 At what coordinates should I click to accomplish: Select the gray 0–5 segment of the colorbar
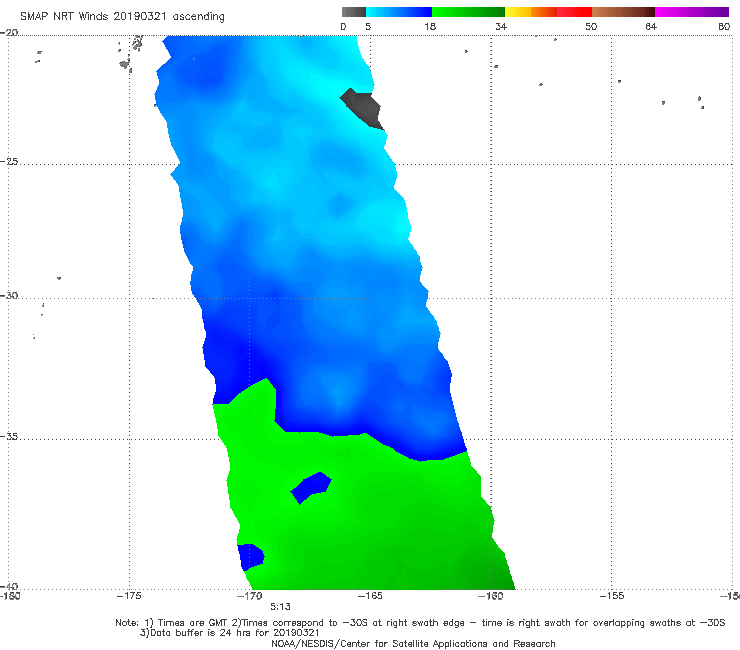353,12
